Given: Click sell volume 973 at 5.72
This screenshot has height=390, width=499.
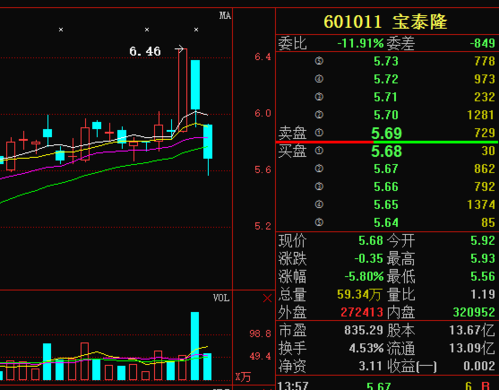Looking at the screenshot, I should click(485, 79).
